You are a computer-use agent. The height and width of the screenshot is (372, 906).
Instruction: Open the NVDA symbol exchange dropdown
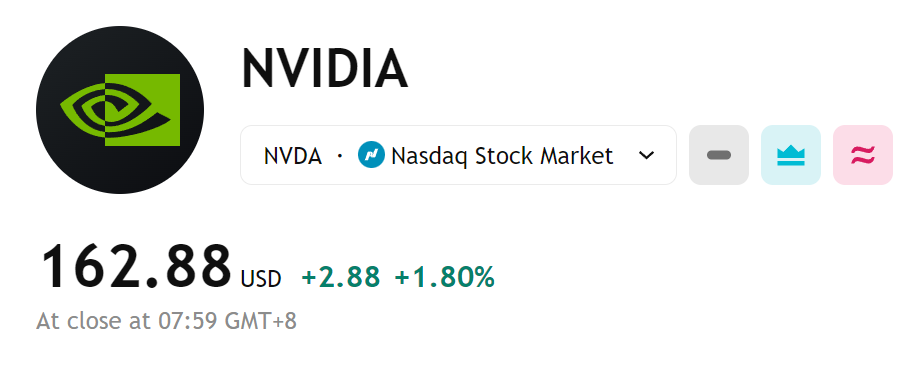pos(458,155)
